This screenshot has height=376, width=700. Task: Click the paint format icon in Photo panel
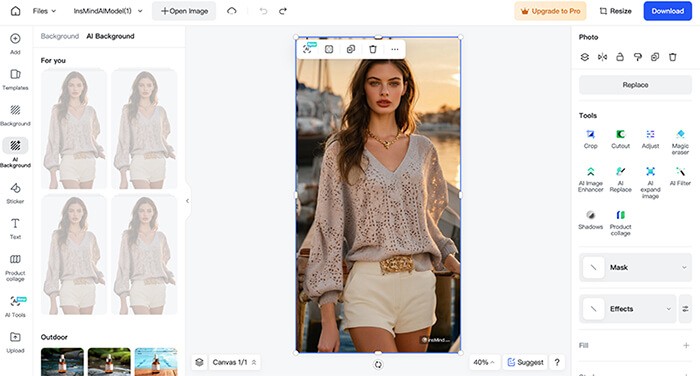[x=638, y=57]
